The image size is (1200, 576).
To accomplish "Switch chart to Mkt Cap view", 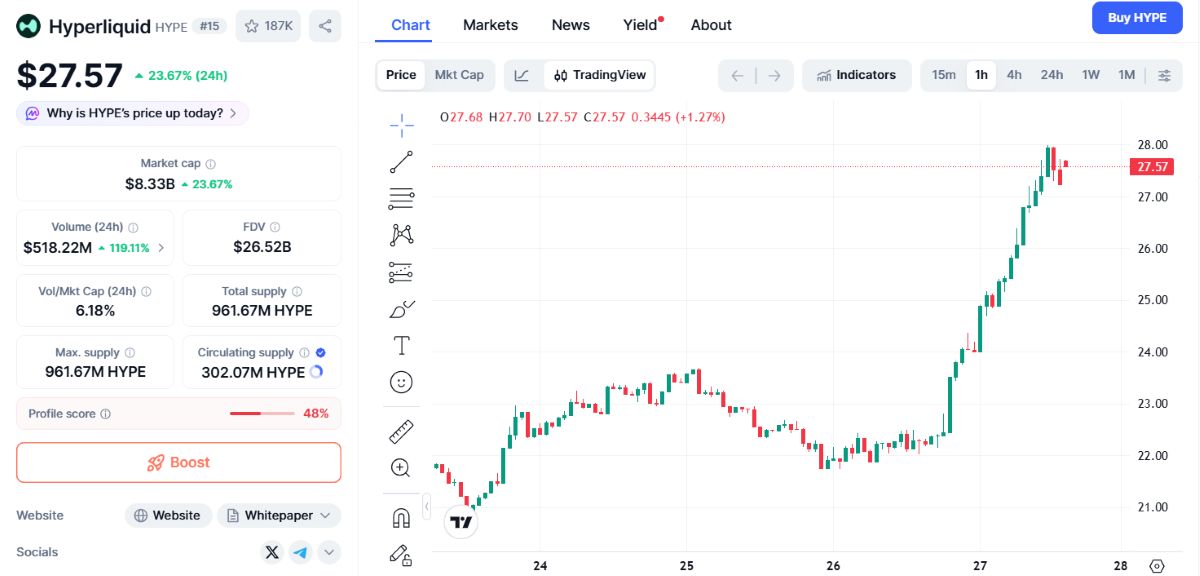I will click(x=459, y=75).
